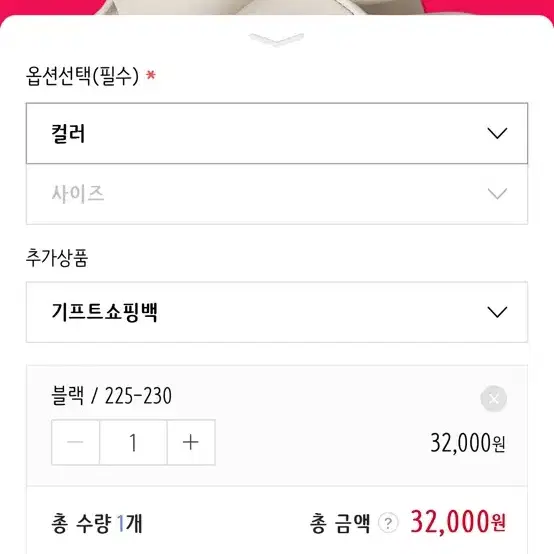The width and height of the screenshot is (554, 554).
Task: Click the 추가상품 section label
Action: (57, 258)
